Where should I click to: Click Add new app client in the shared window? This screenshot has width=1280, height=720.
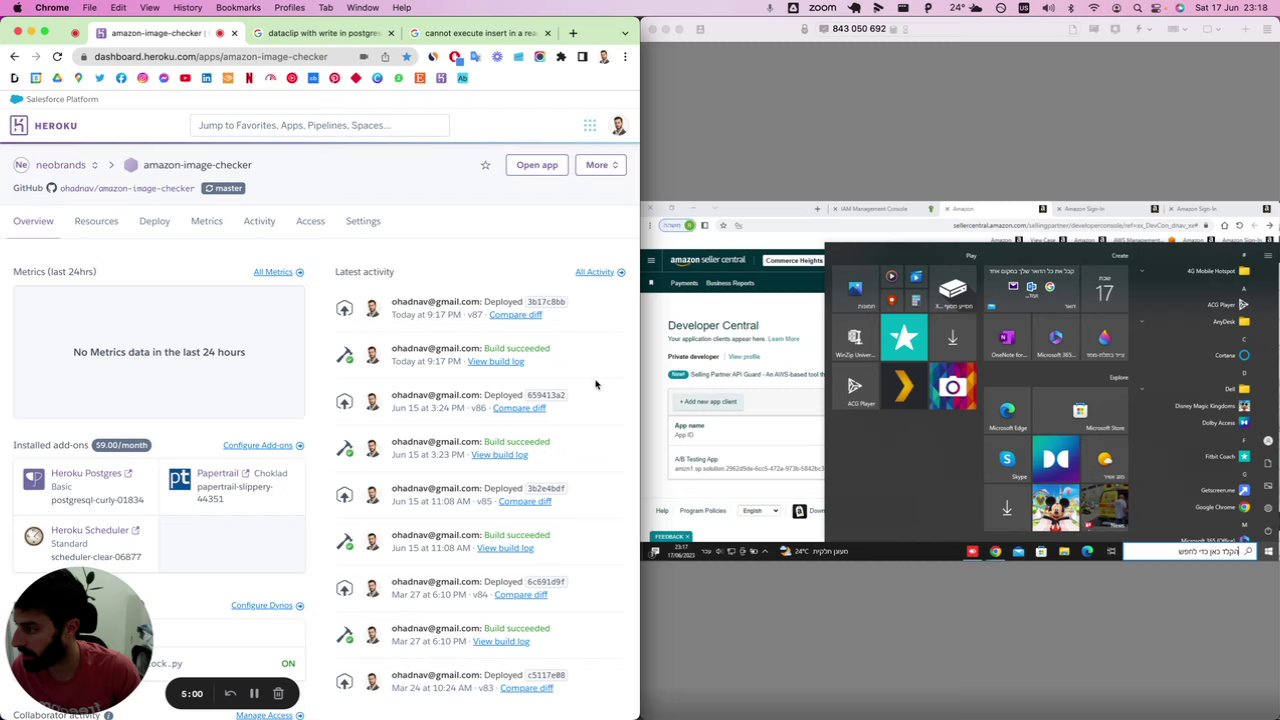pyautogui.click(x=708, y=402)
